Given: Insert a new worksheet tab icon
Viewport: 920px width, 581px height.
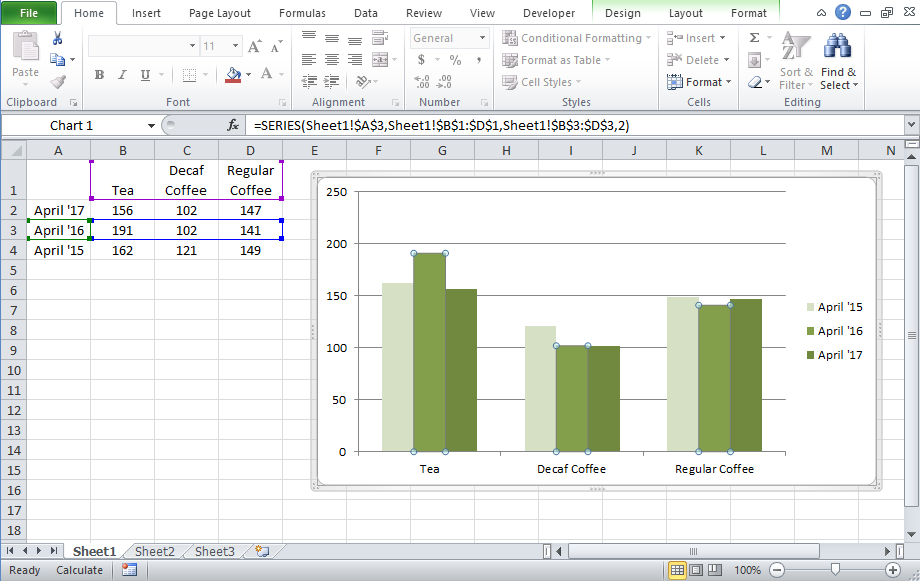Looking at the screenshot, I should pos(262,551).
